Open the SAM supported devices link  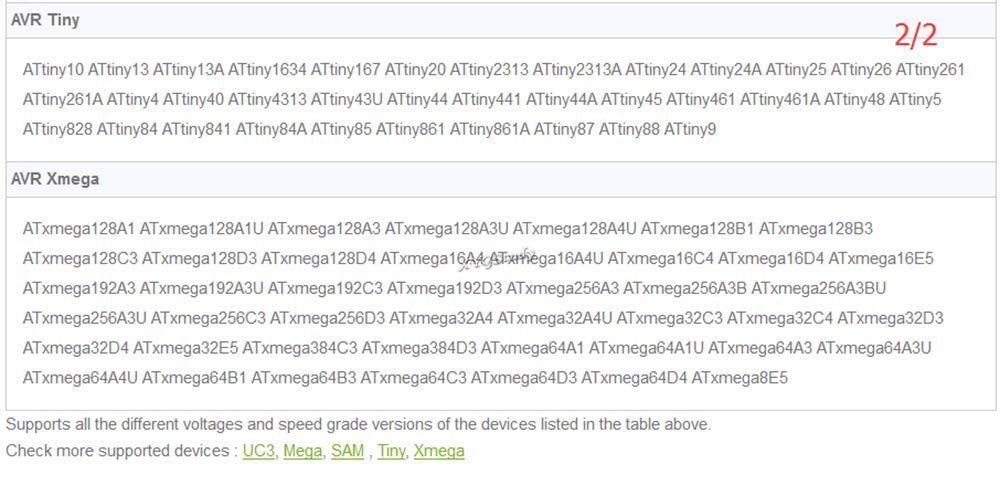(x=348, y=451)
